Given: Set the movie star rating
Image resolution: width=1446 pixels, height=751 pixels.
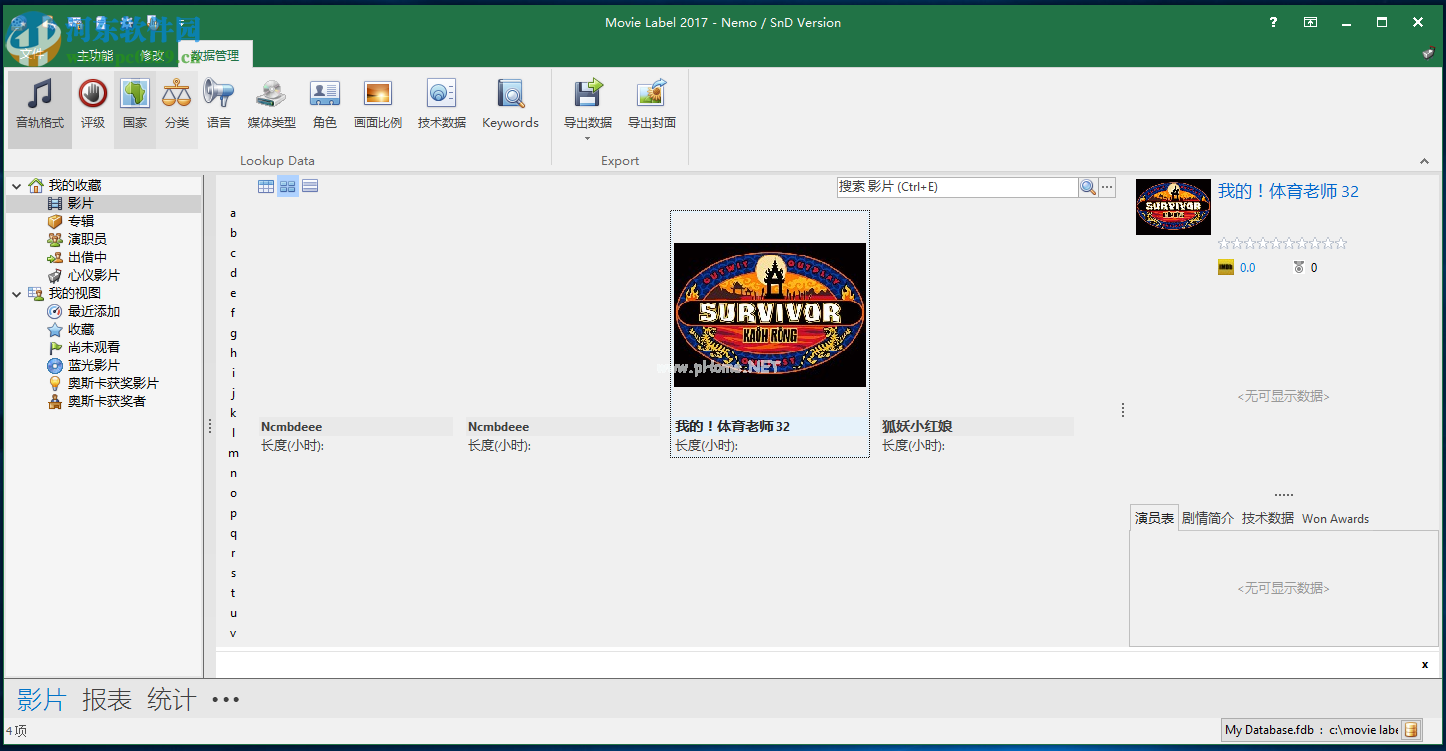Looking at the screenshot, I should tap(1282, 243).
